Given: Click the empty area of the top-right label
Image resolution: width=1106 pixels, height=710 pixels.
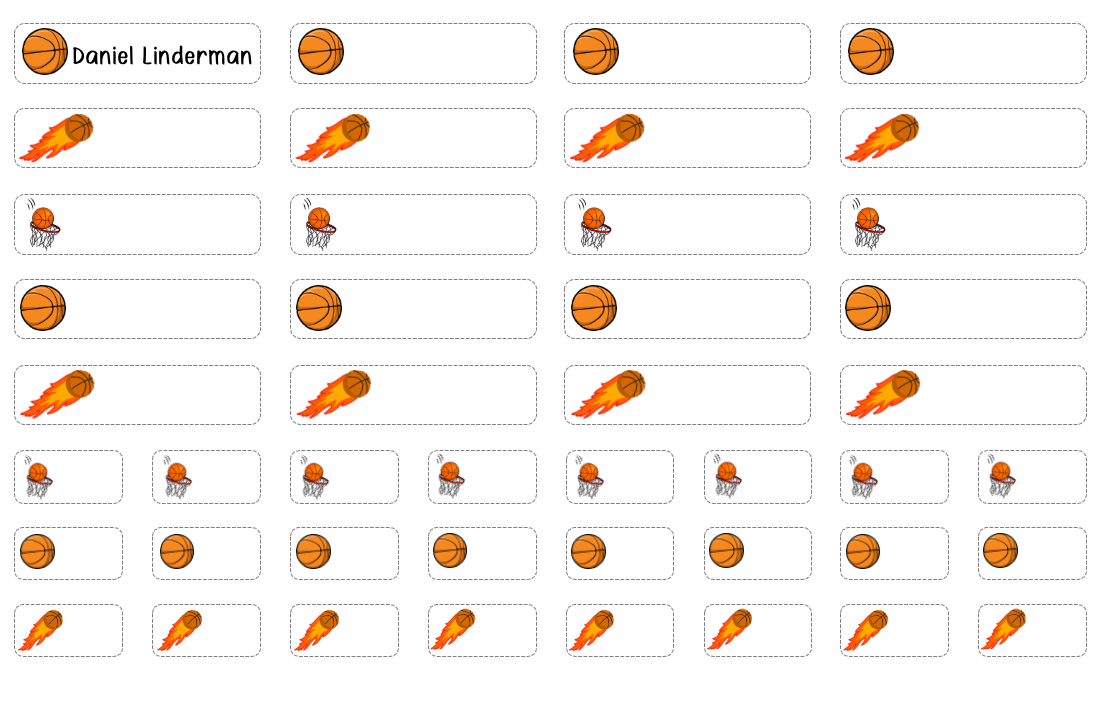Looking at the screenshot, I should point(990,53).
